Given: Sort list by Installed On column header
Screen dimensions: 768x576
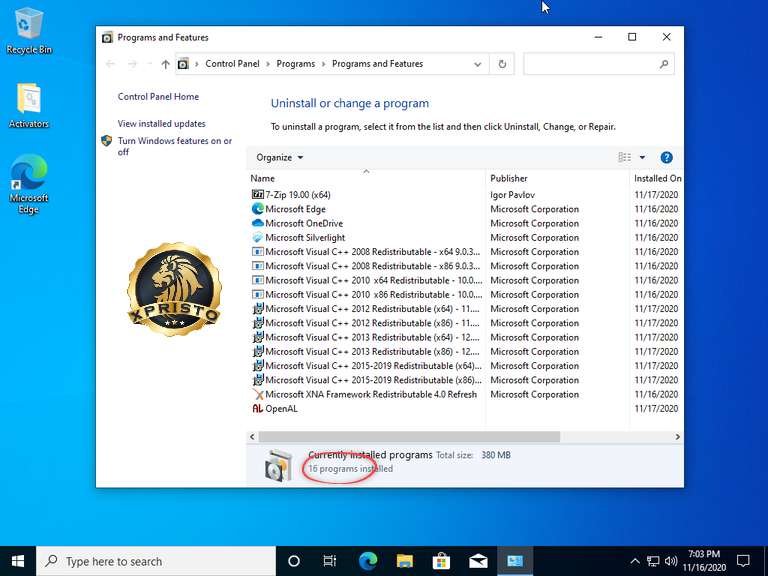Looking at the screenshot, I should pyautogui.click(x=657, y=178).
